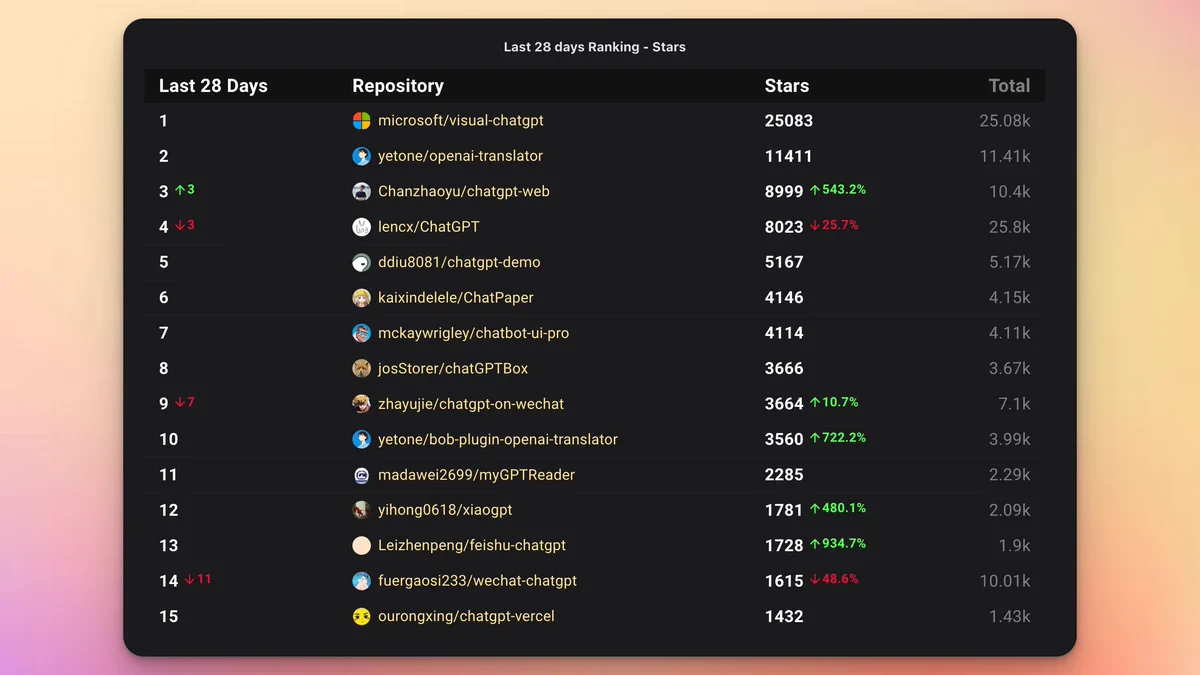Open the ddiu8081/chatgpt-demo repository link
Screen dimensions: 1200x675
pos(459,263)
